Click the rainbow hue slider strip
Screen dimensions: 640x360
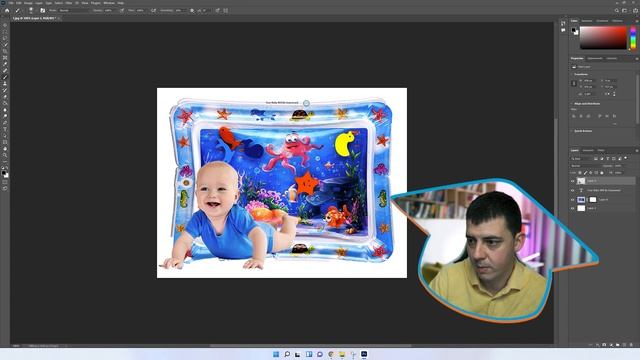tap(633, 38)
